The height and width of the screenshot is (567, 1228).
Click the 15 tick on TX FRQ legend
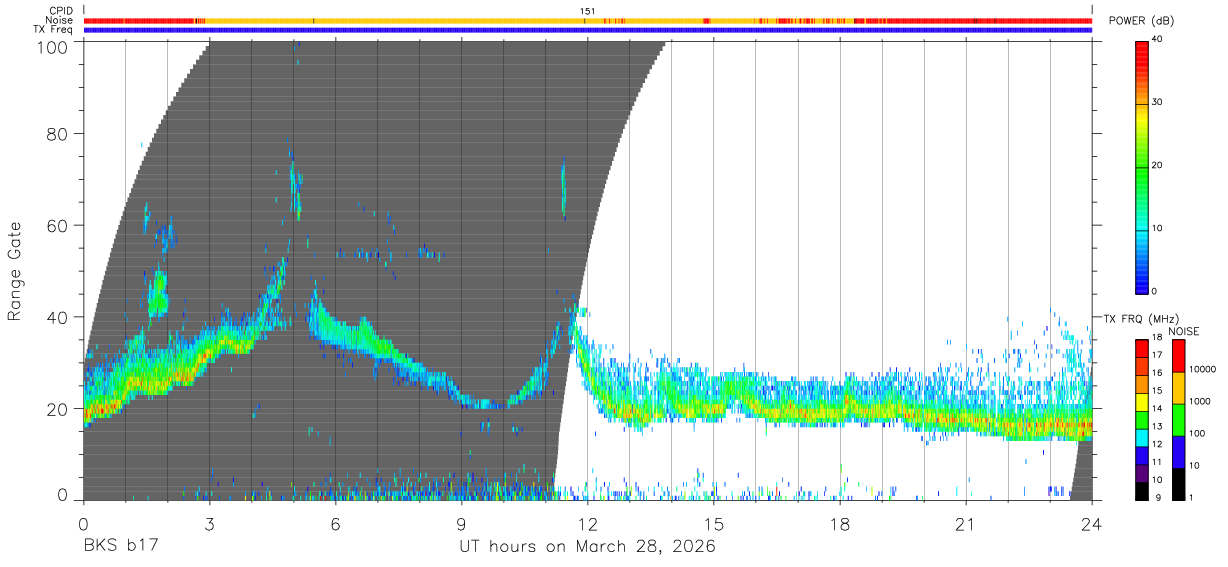coord(1158,391)
